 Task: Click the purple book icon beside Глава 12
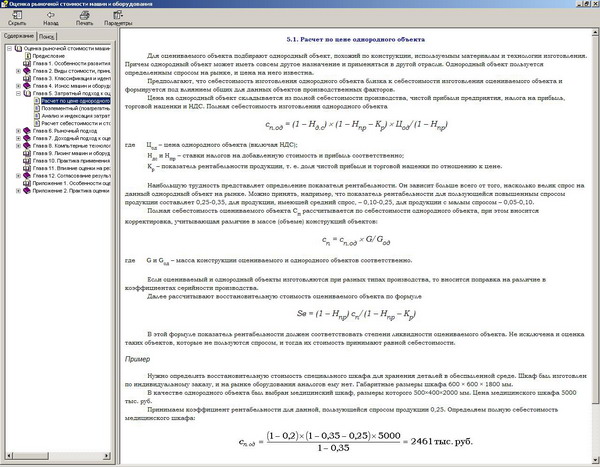(x=27, y=176)
